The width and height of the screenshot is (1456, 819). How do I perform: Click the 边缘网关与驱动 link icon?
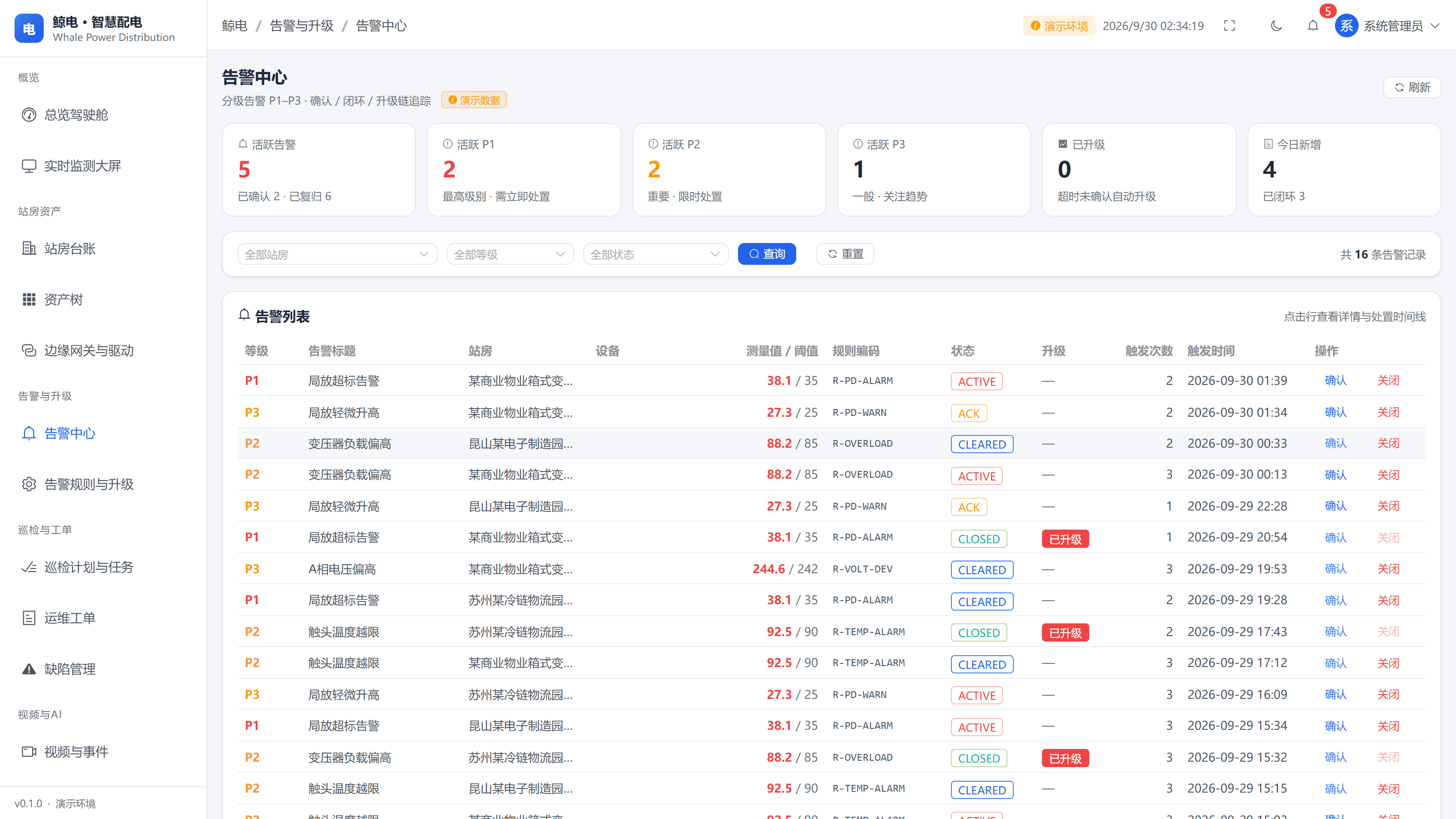[29, 350]
